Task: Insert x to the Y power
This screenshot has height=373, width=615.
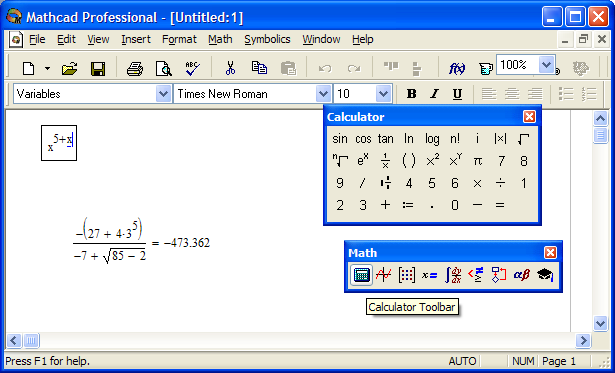Action: tap(455, 161)
